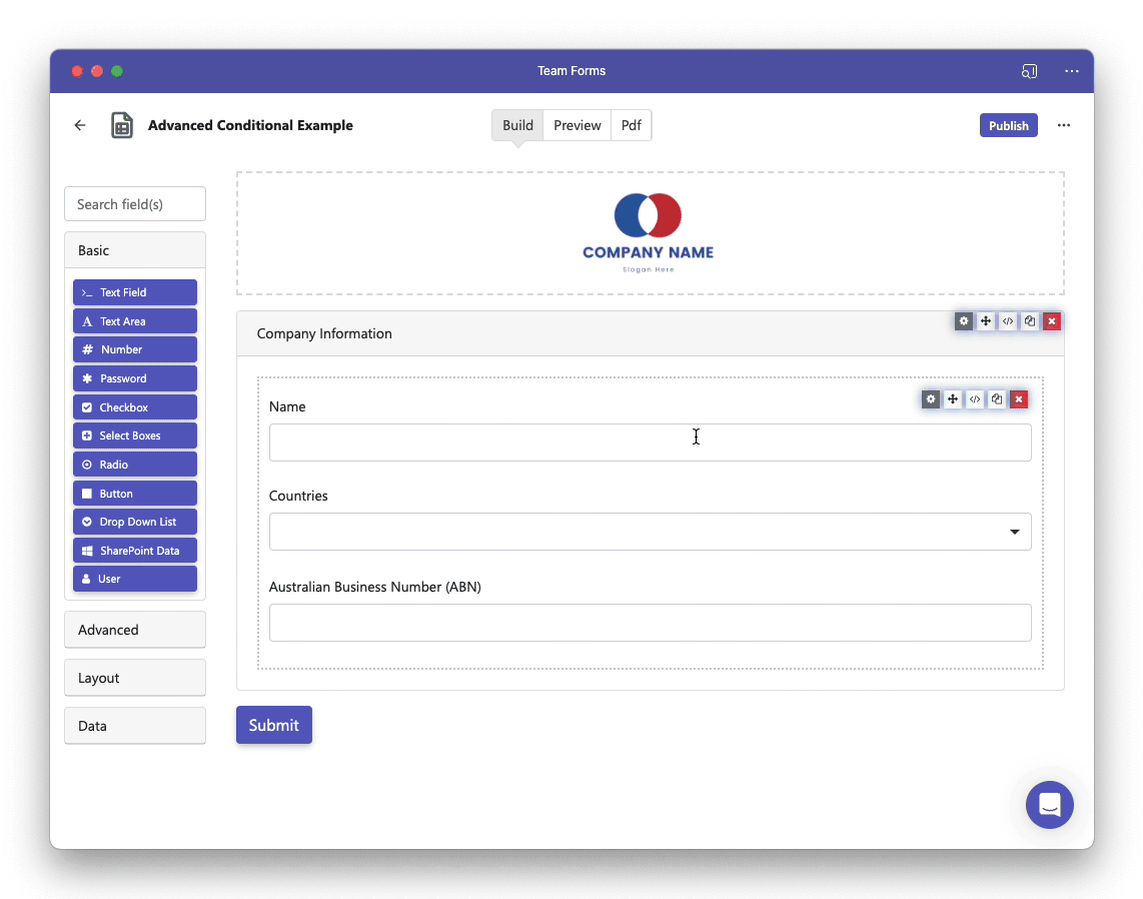The image size is (1143, 899).
Task: Click move icon on Company Information panel
Action: coord(986,321)
